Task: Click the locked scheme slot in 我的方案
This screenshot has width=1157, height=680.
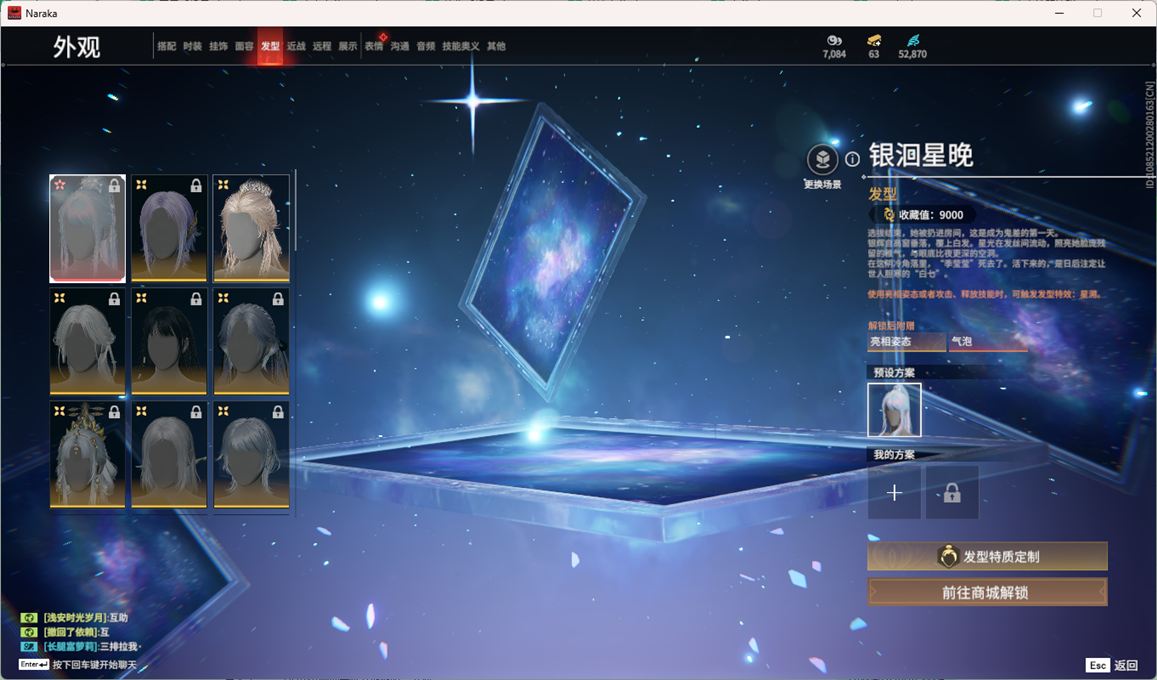Action: 952,492
